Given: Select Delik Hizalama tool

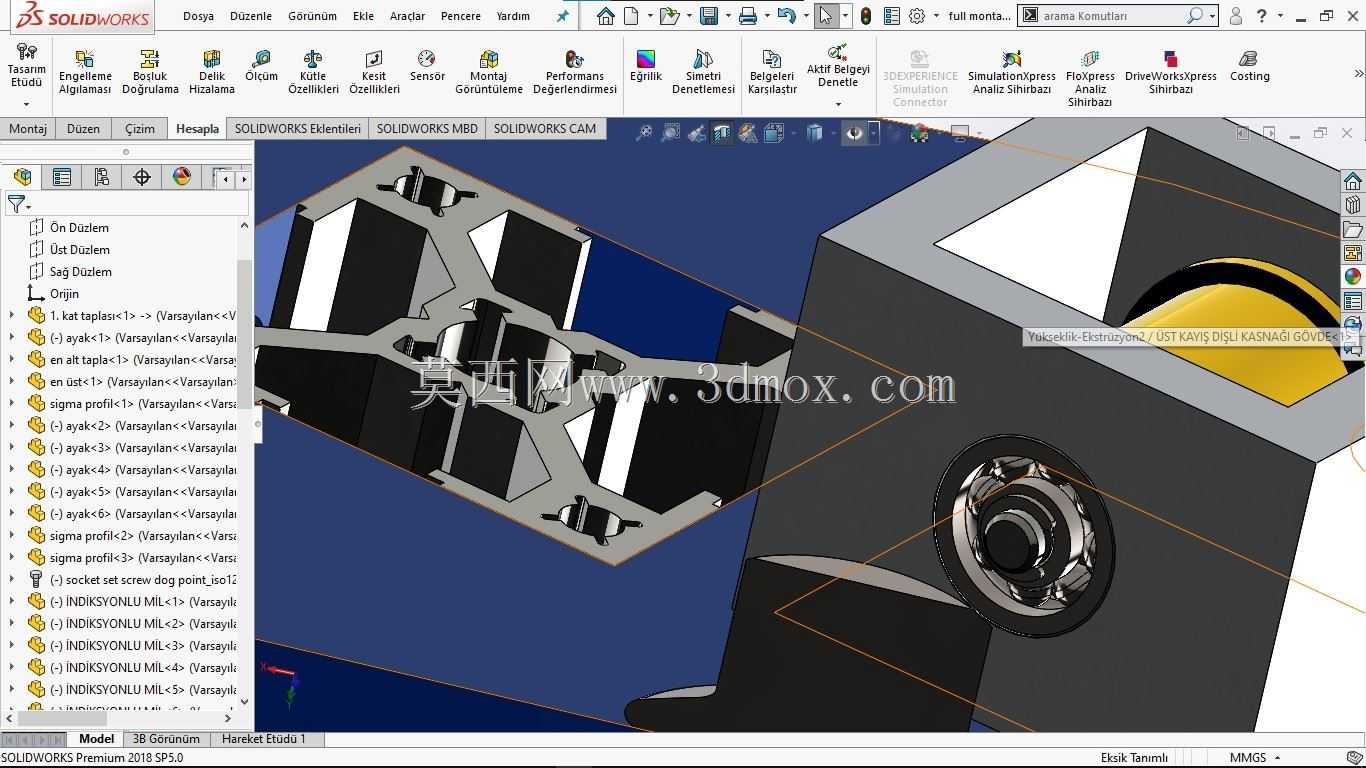Looking at the screenshot, I should coord(212,72).
